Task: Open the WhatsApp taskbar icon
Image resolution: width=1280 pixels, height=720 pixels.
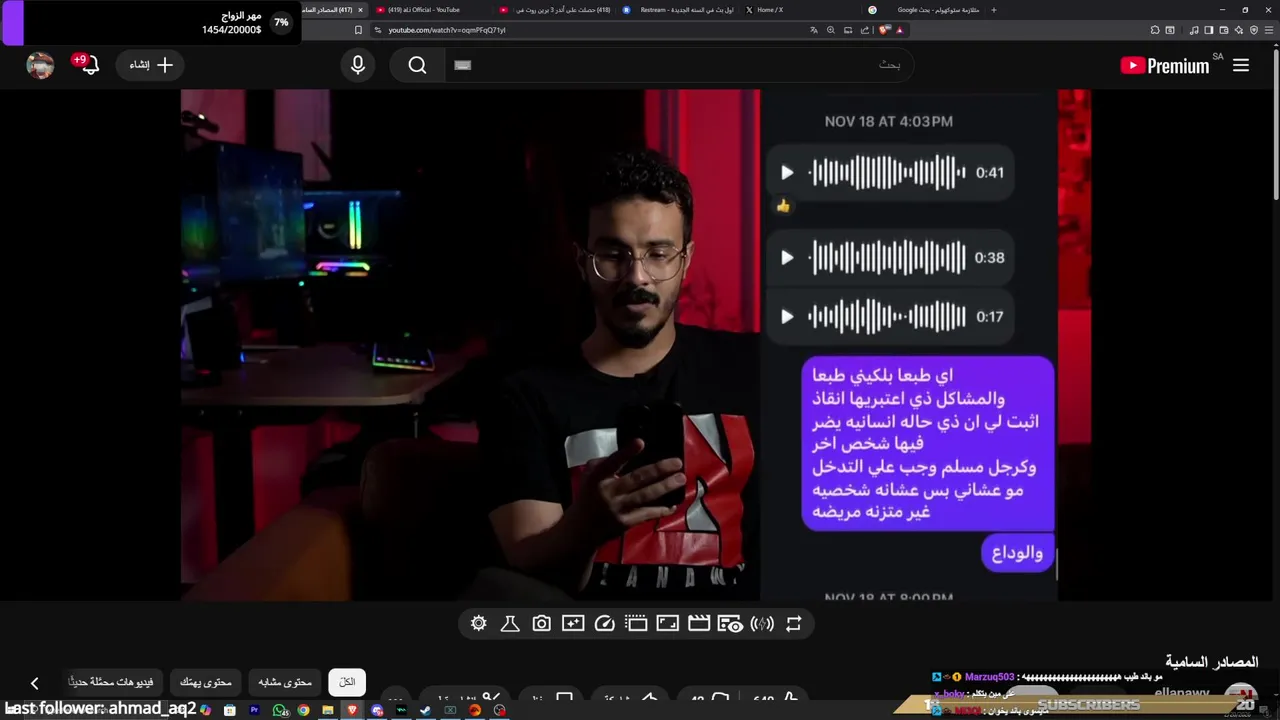Action: (x=279, y=710)
